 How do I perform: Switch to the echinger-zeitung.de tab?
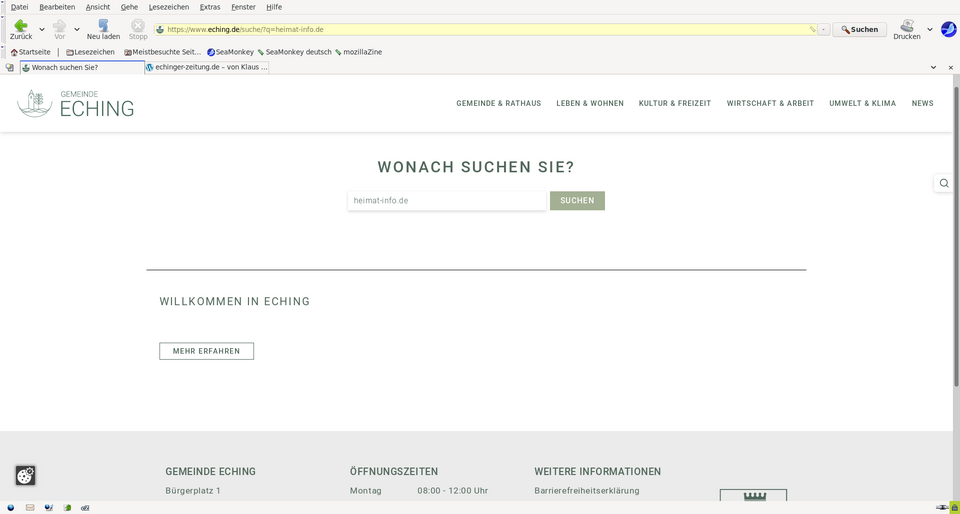pos(207,68)
